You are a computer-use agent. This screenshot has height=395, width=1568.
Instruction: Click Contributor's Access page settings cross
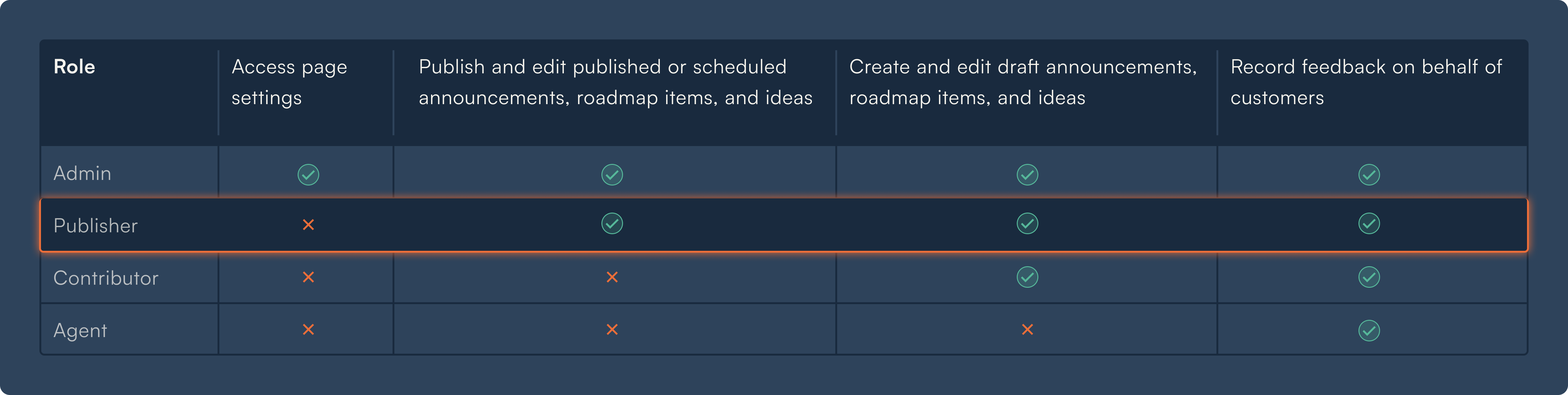(x=308, y=277)
